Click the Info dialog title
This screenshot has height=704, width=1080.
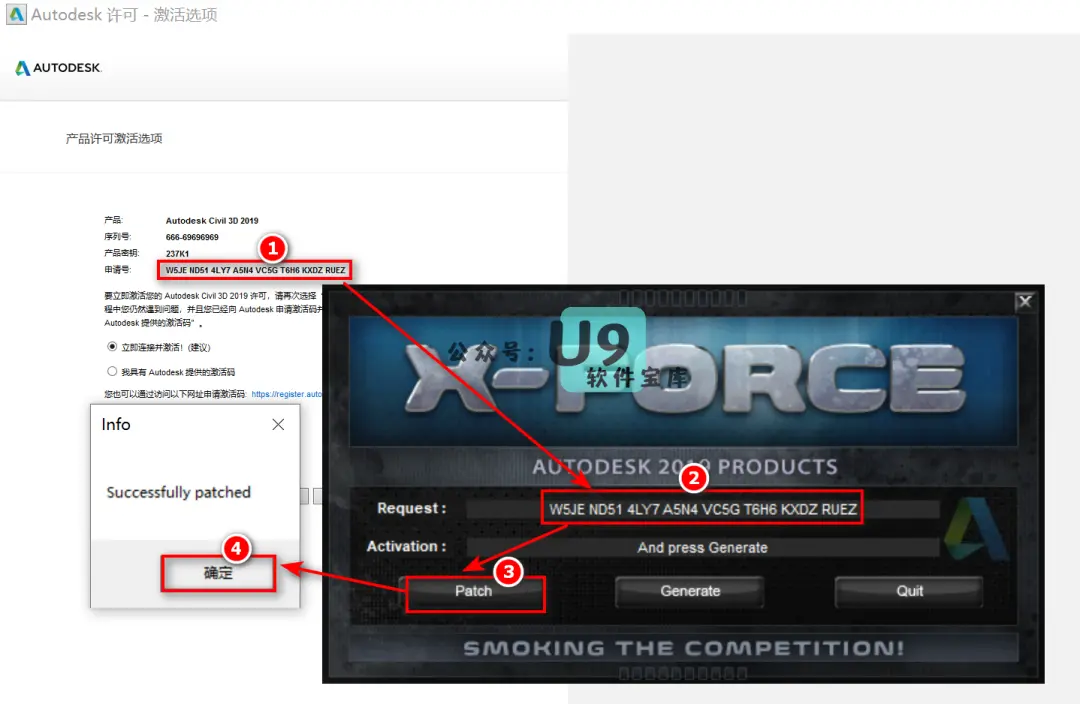(116, 424)
